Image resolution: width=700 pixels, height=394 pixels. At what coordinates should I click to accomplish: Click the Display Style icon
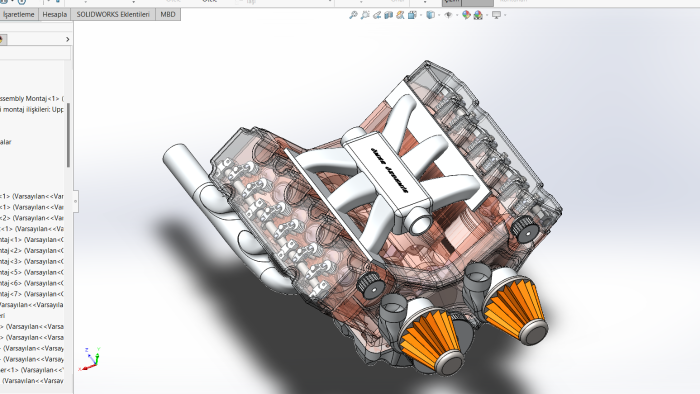coord(430,15)
